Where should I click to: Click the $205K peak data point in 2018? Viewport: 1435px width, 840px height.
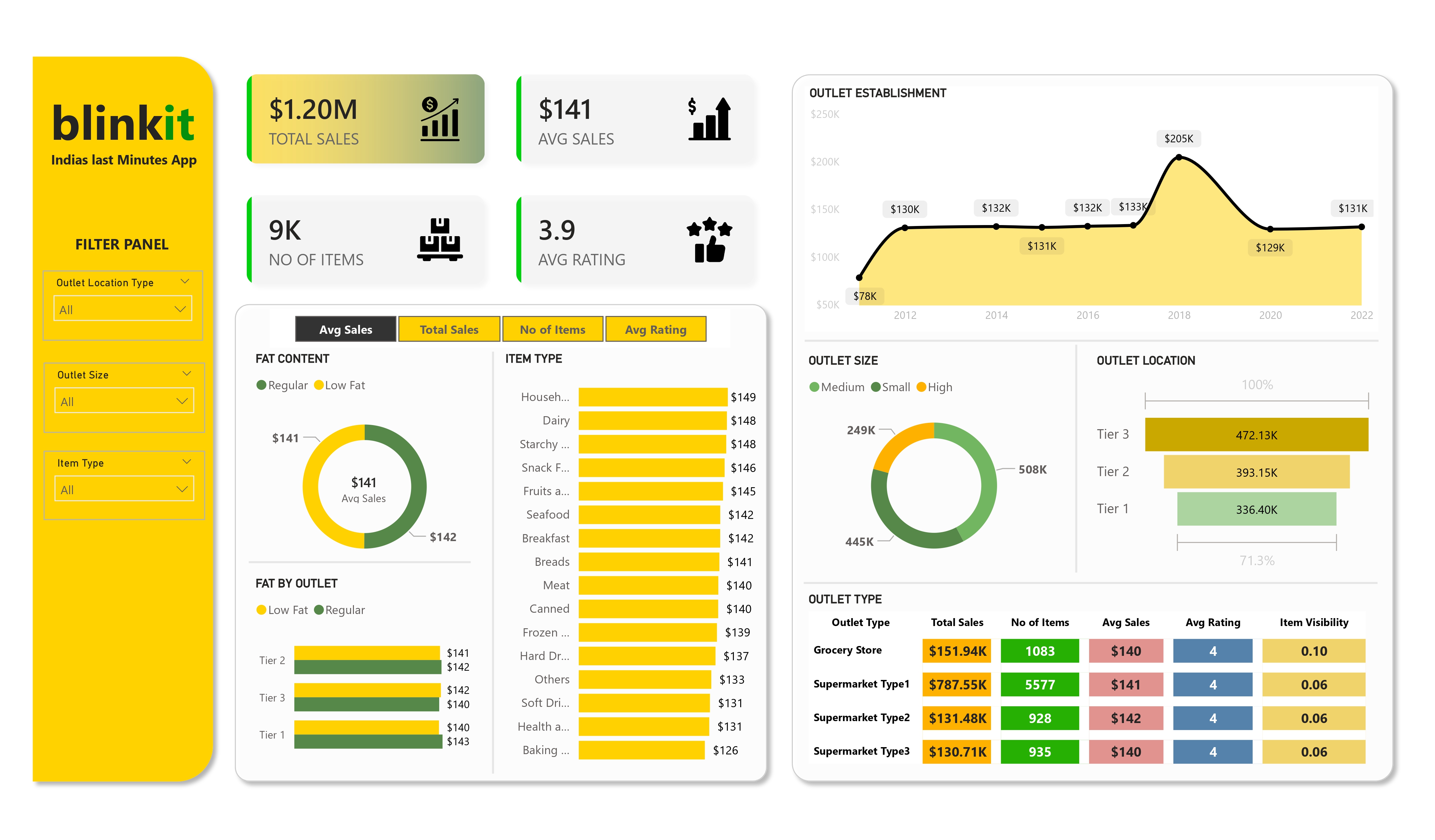pos(1179,157)
